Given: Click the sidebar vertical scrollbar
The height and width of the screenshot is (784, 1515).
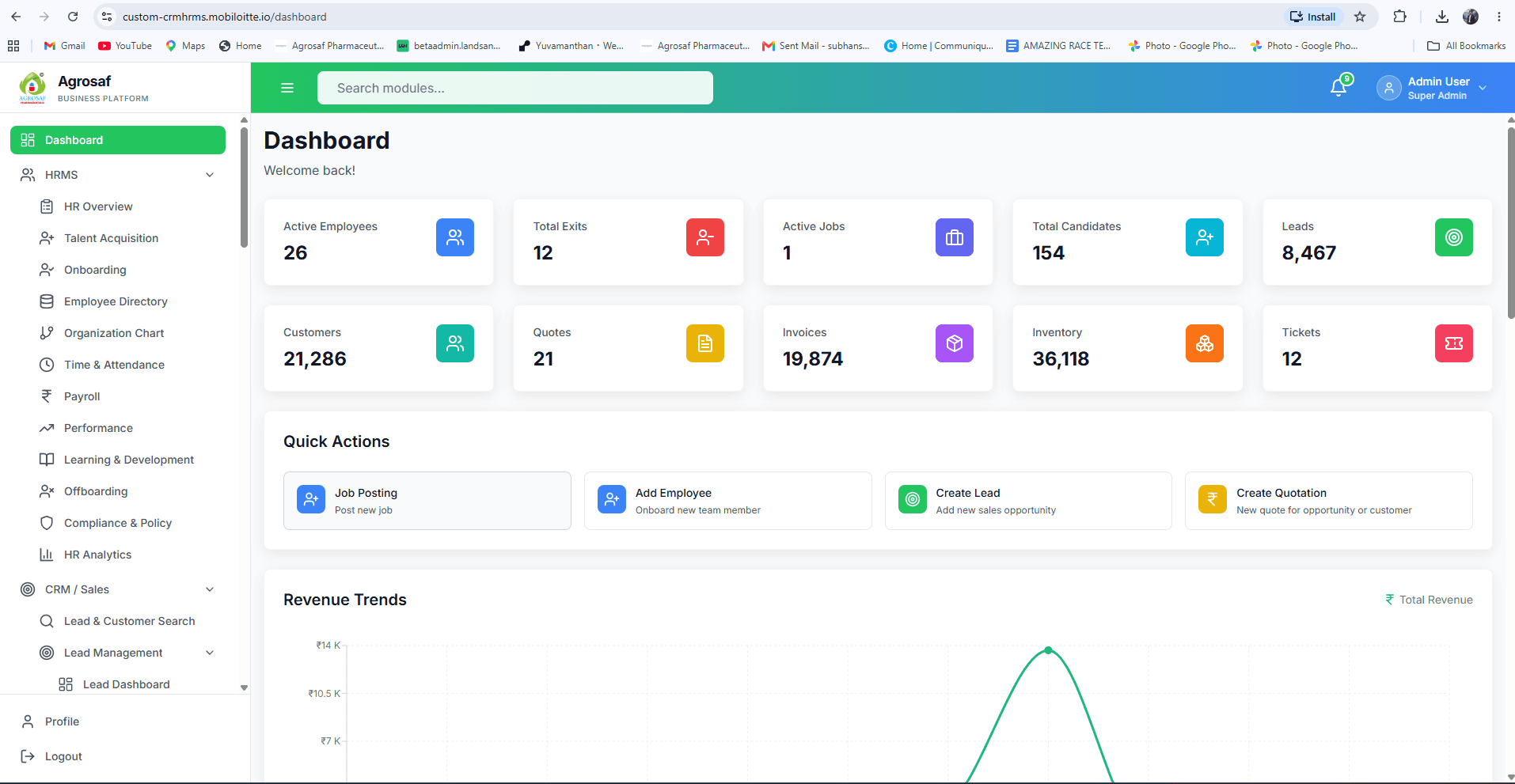Looking at the screenshot, I should tap(244, 186).
